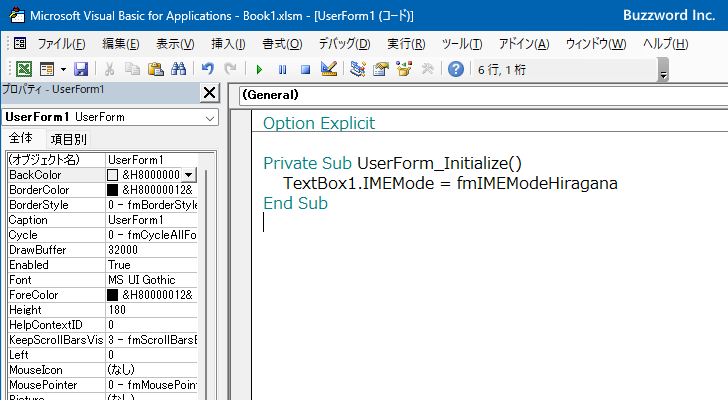Switch to the 項目別 properties tab
728x400 pixels.
coord(68,139)
